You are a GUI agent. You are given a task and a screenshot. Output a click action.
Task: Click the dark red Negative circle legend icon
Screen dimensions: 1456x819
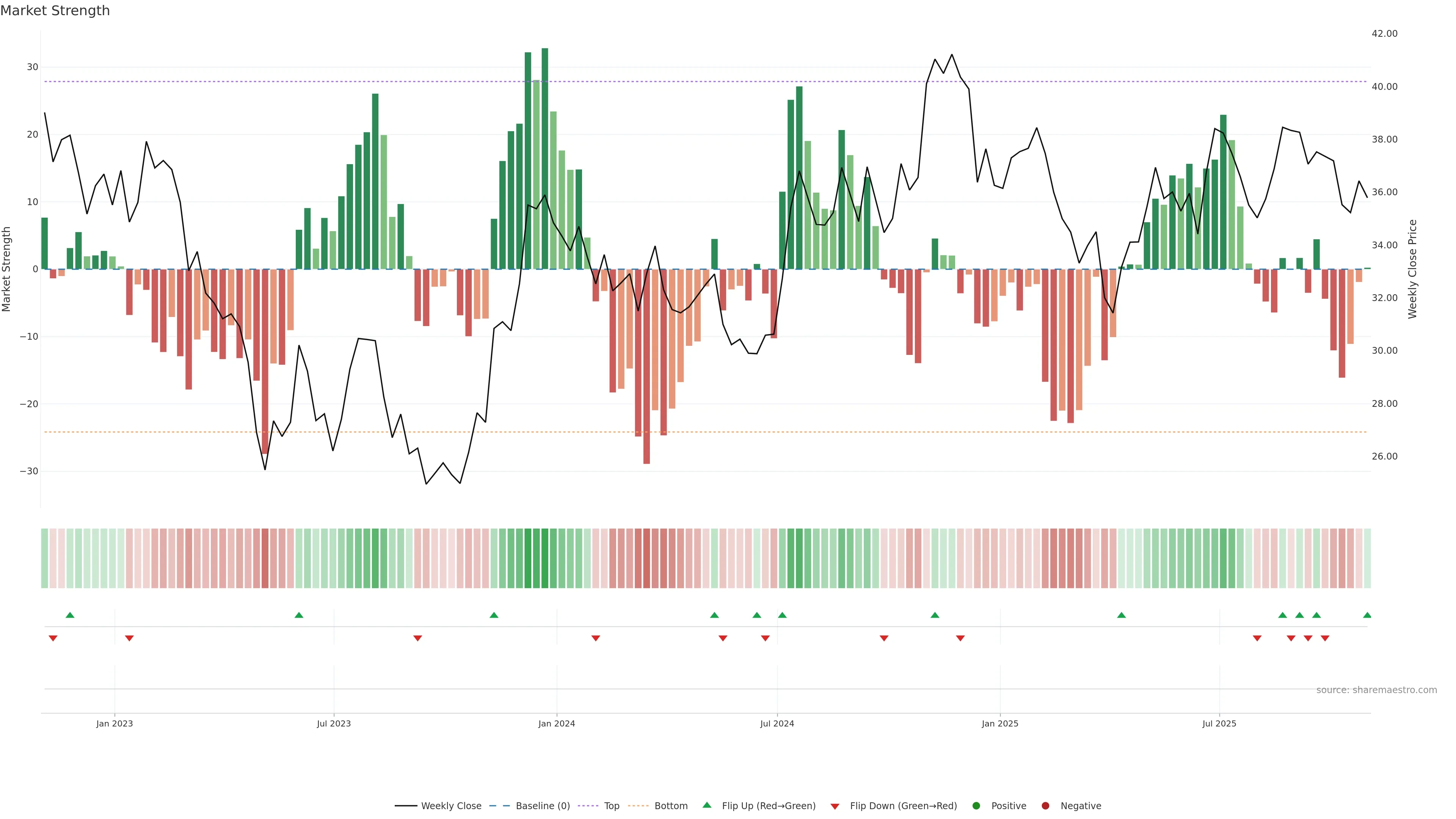click(1045, 806)
